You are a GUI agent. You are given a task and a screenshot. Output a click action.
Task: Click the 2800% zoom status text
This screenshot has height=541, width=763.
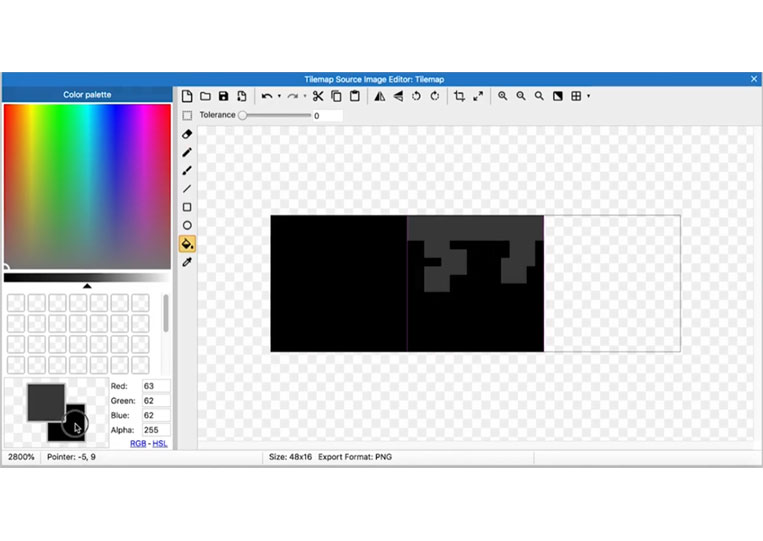(x=21, y=457)
